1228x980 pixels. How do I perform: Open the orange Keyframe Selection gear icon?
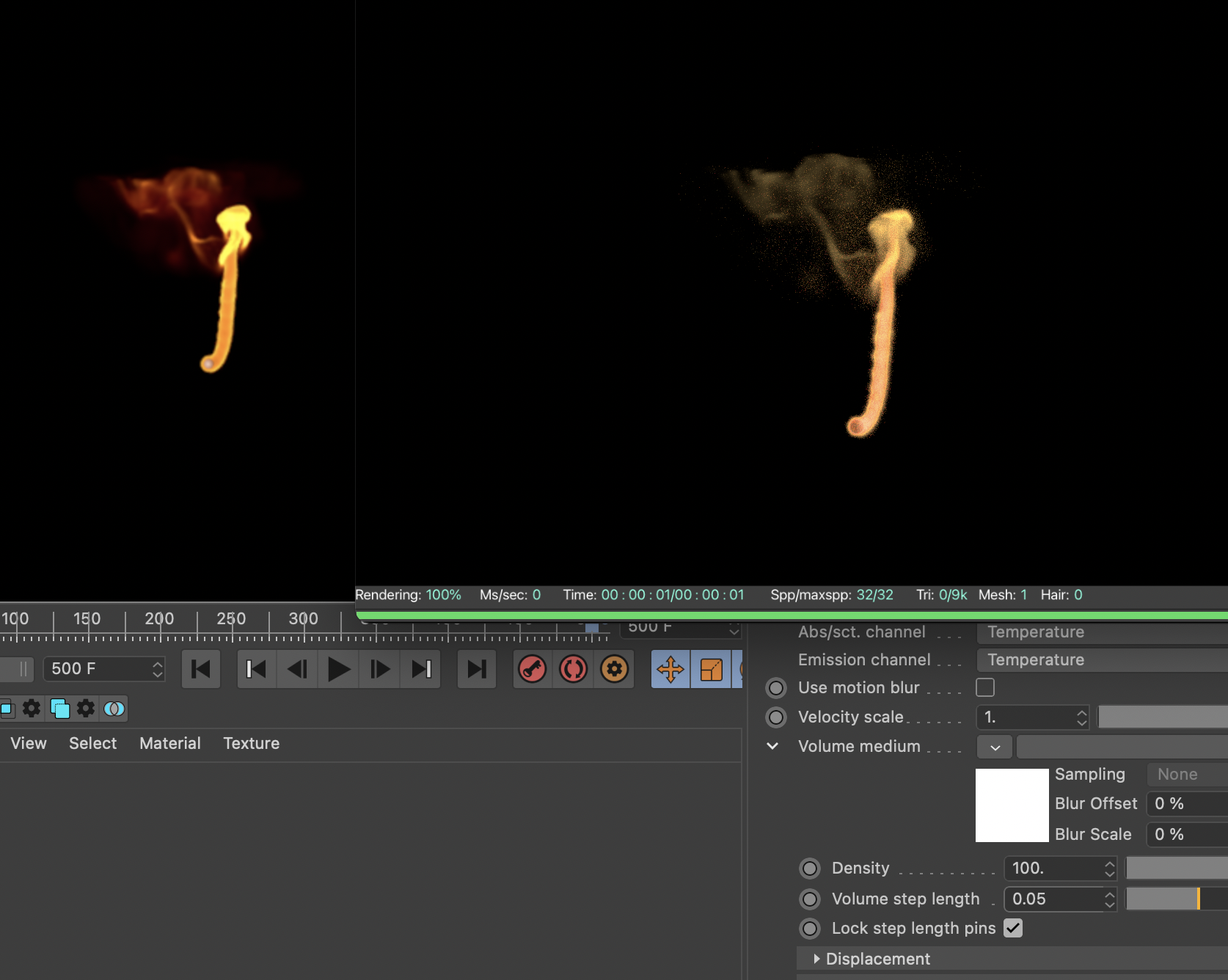coord(615,669)
